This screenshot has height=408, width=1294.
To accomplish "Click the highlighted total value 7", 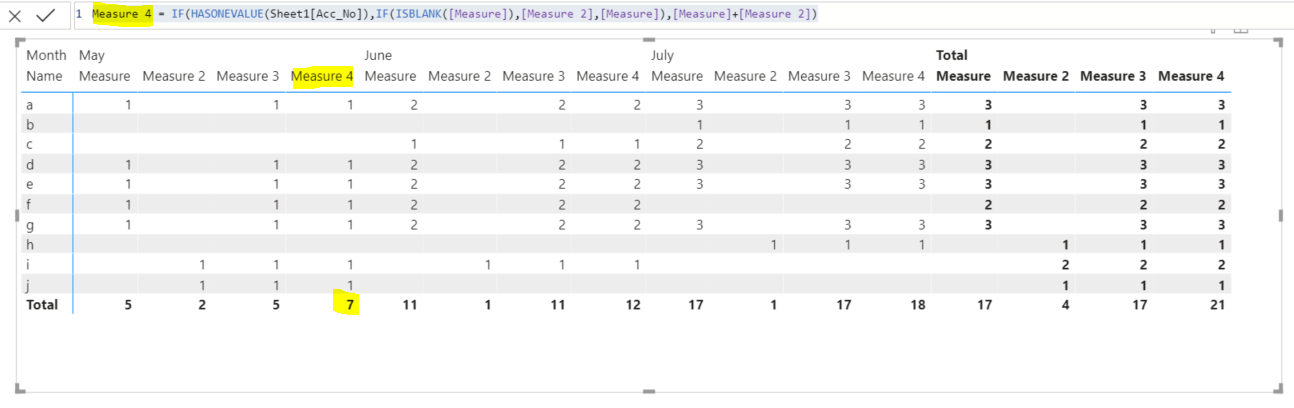I will [x=349, y=304].
